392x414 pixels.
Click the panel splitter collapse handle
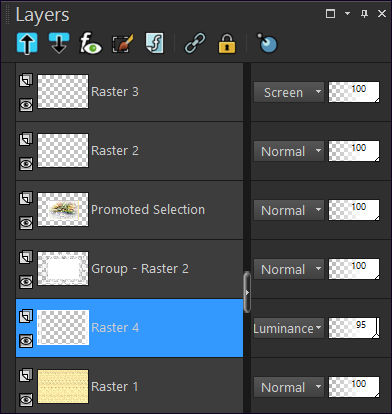tap(247, 292)
